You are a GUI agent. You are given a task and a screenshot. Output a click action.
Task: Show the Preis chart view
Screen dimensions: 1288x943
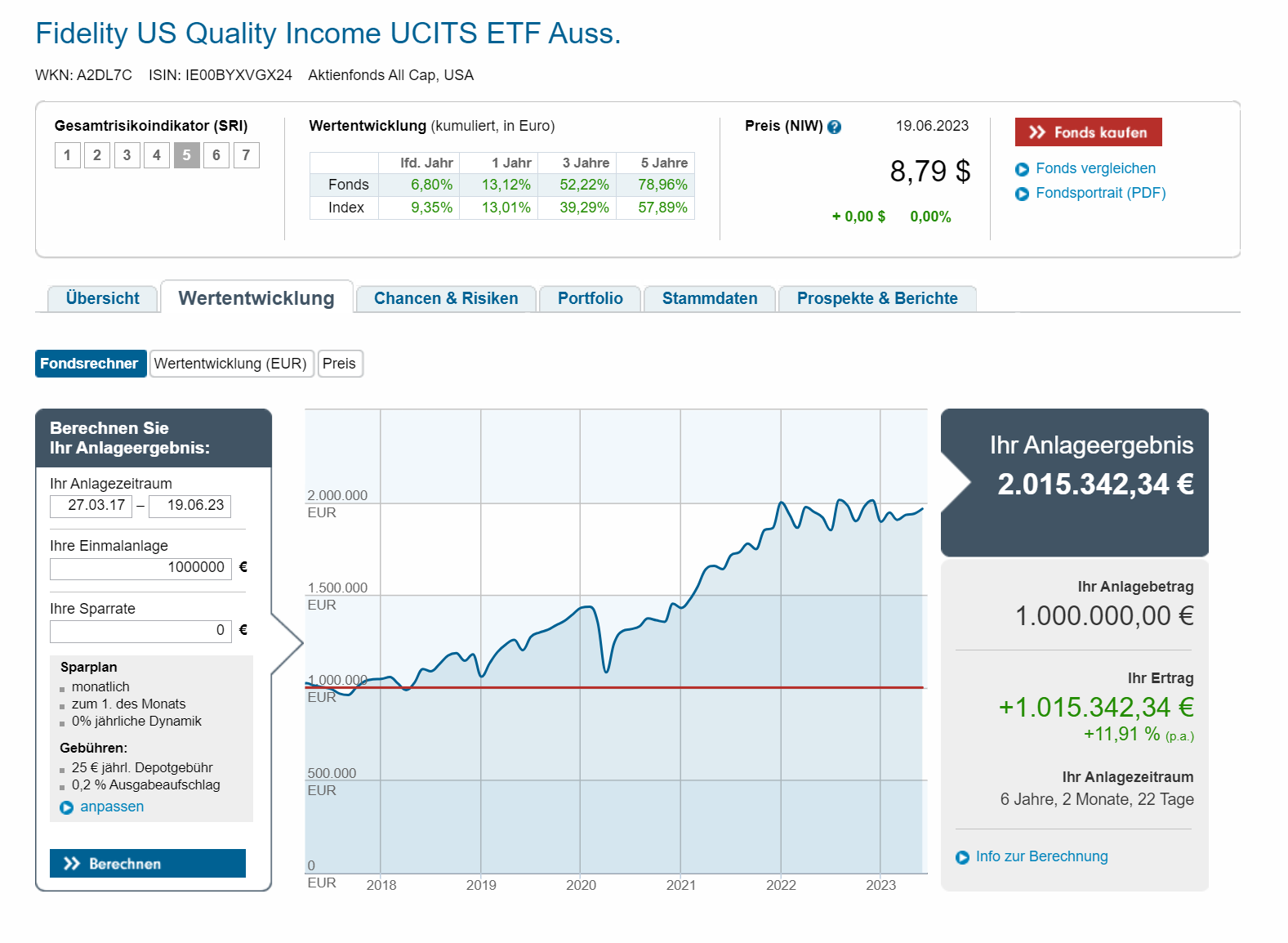pos(340,364)
